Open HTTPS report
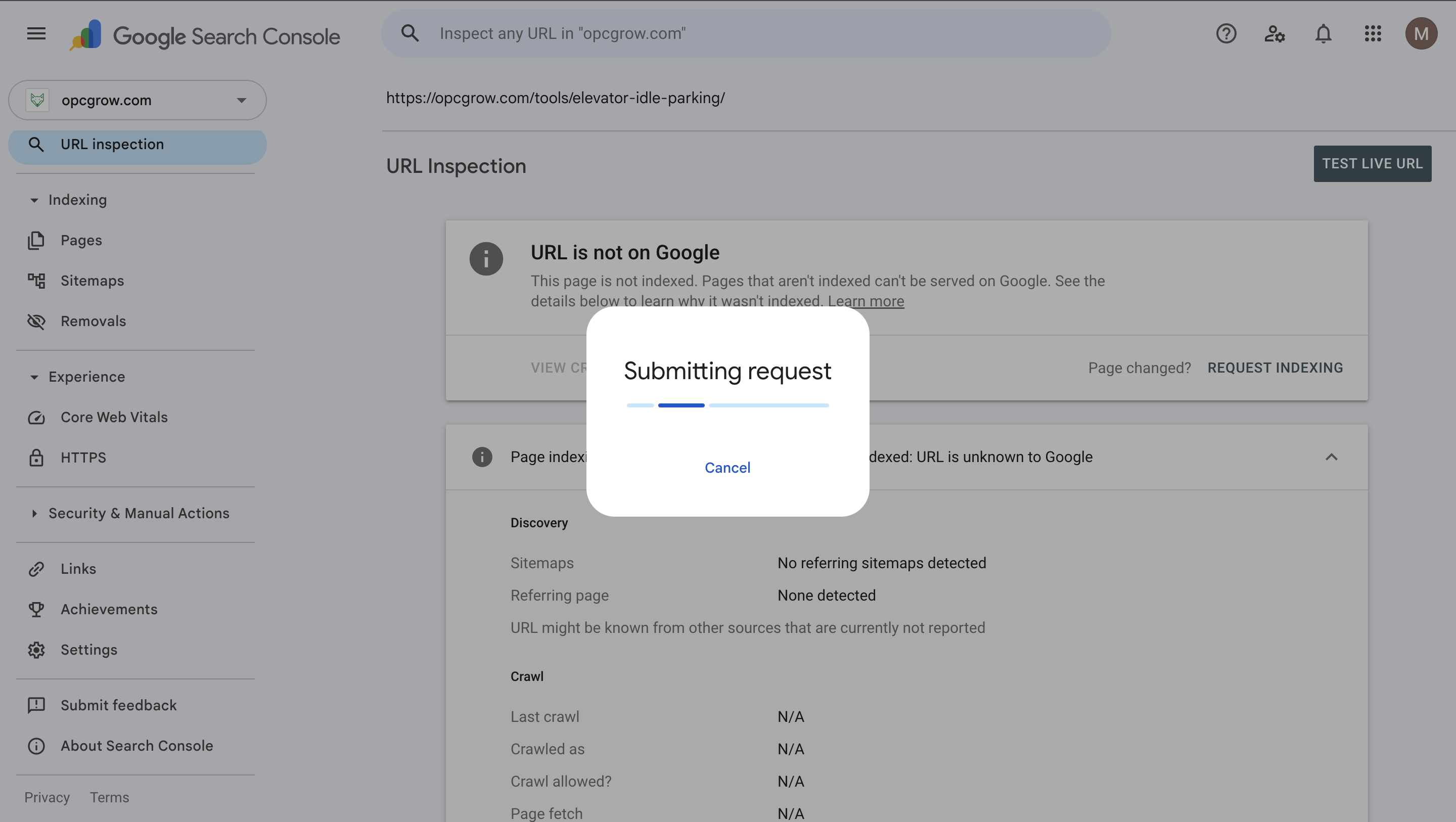This screenshot has height=822, width=1456. 83,458
